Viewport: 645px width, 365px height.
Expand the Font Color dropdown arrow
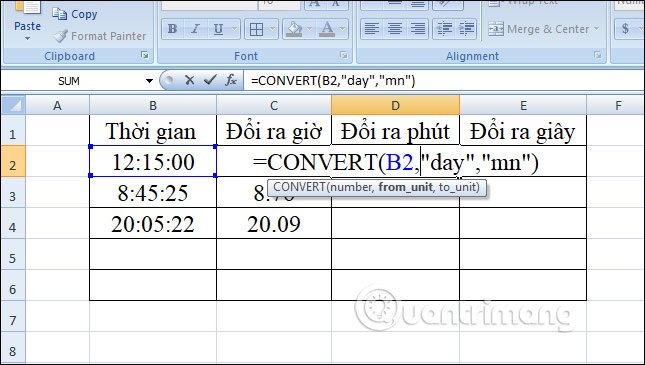(343, 29)
